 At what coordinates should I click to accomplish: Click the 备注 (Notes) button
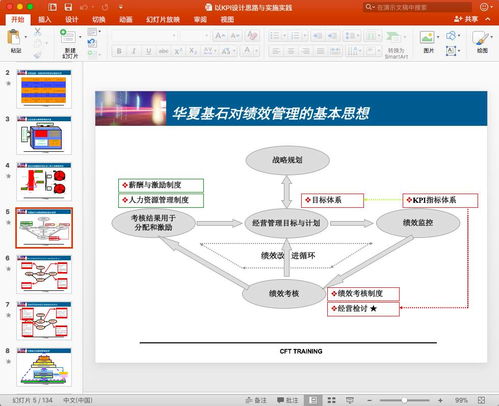tap(256, 400)
